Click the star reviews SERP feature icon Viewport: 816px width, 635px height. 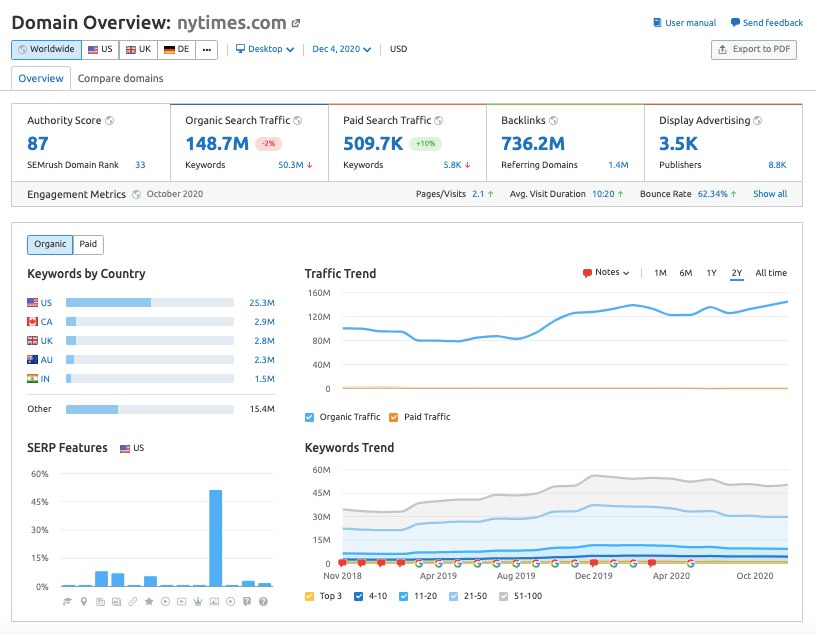[149, 602]
